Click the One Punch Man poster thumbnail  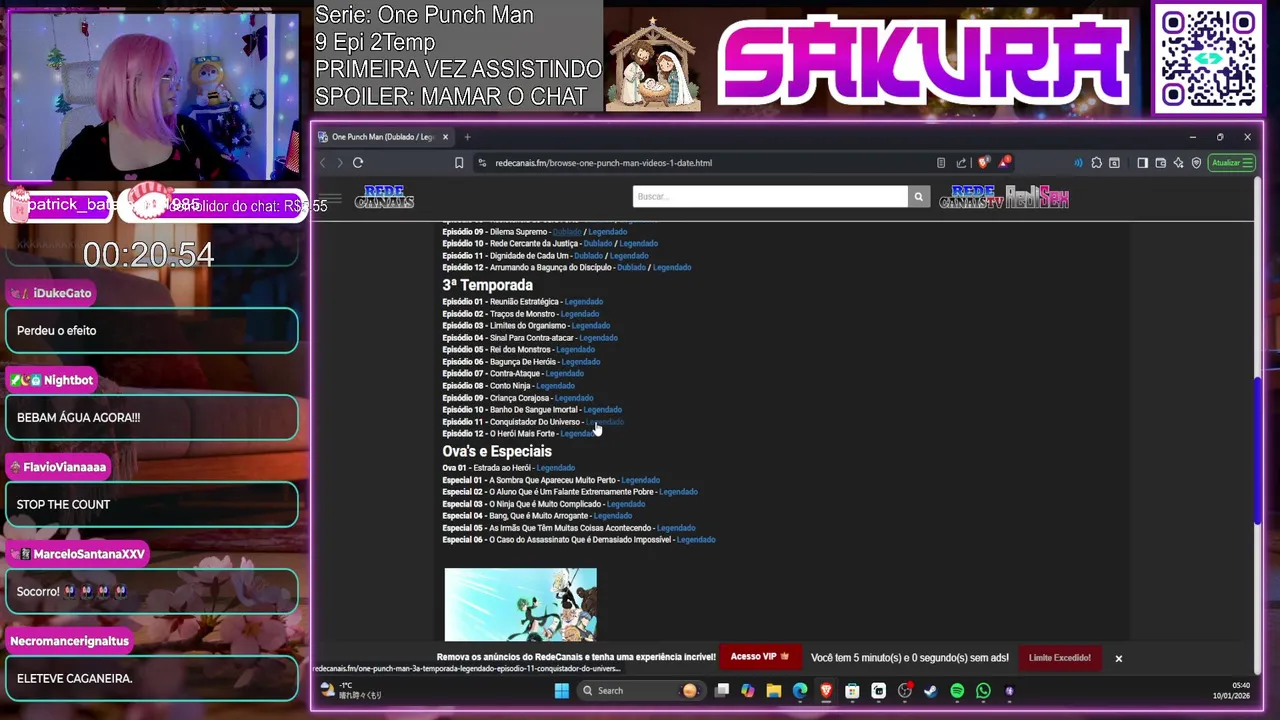(x=520, y=605)
